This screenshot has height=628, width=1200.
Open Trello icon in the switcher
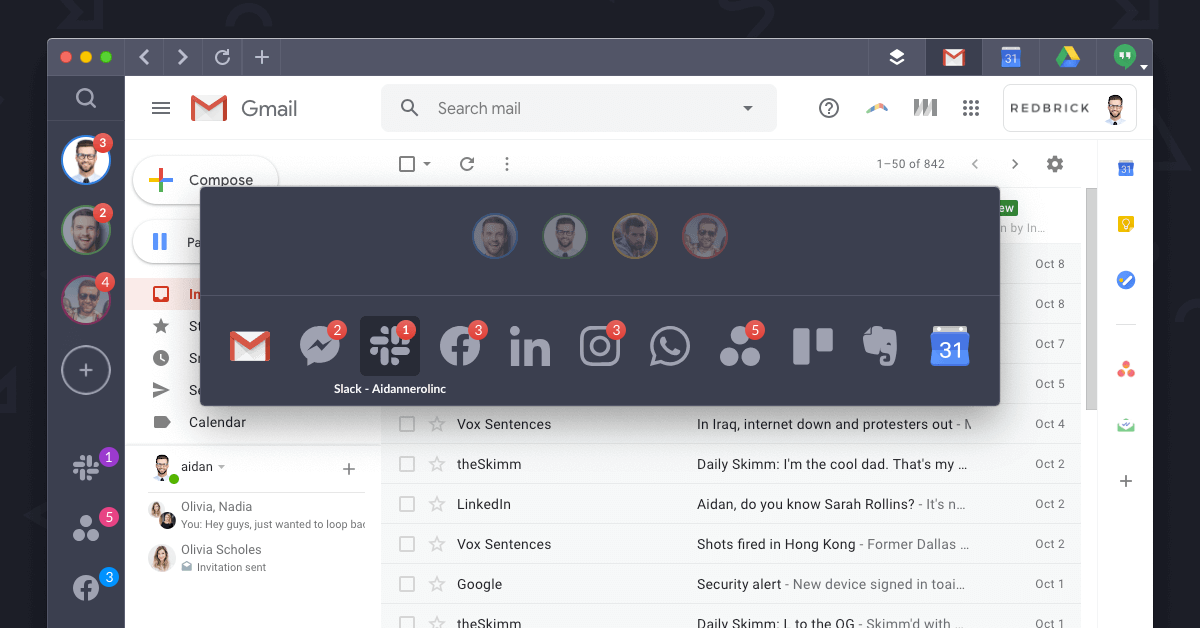coord(812,347)
